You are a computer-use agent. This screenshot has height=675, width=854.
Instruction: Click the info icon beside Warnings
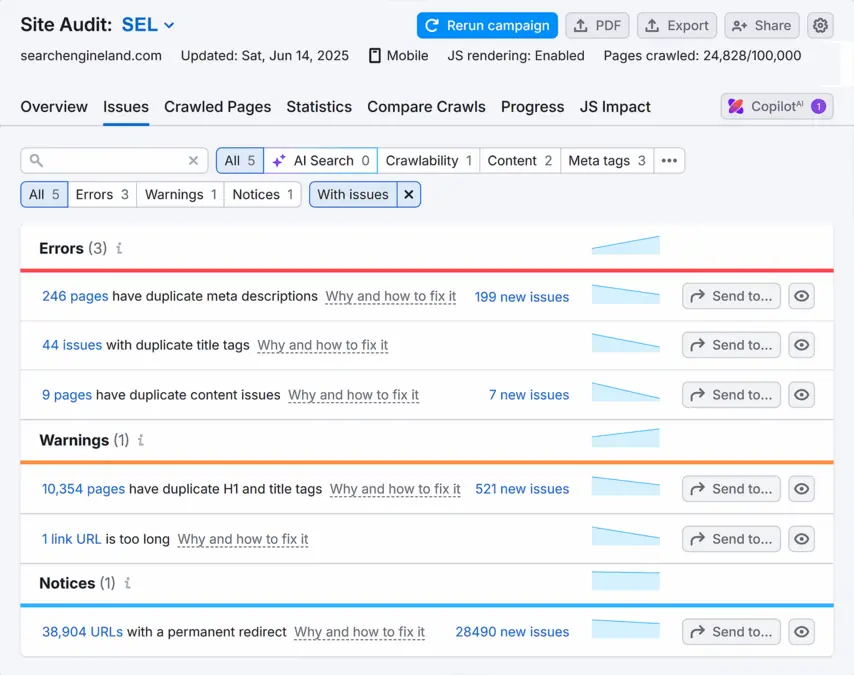(141, 440)
